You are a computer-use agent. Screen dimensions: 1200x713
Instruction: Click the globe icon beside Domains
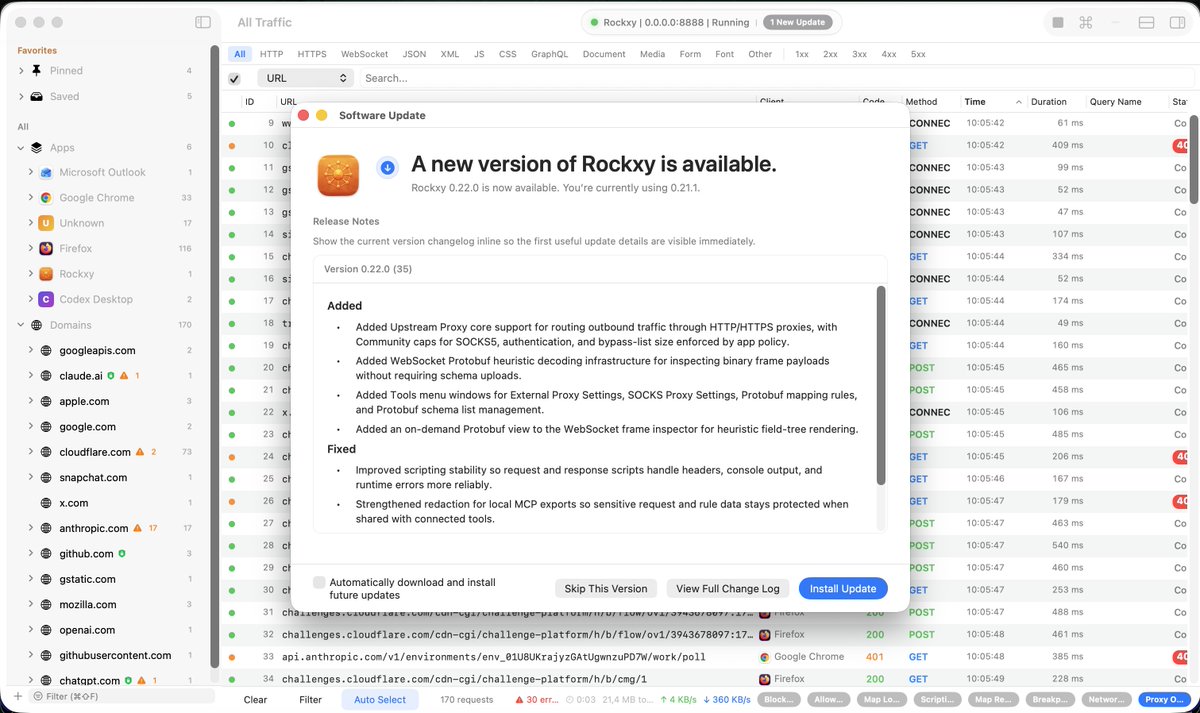coord(37,325)
